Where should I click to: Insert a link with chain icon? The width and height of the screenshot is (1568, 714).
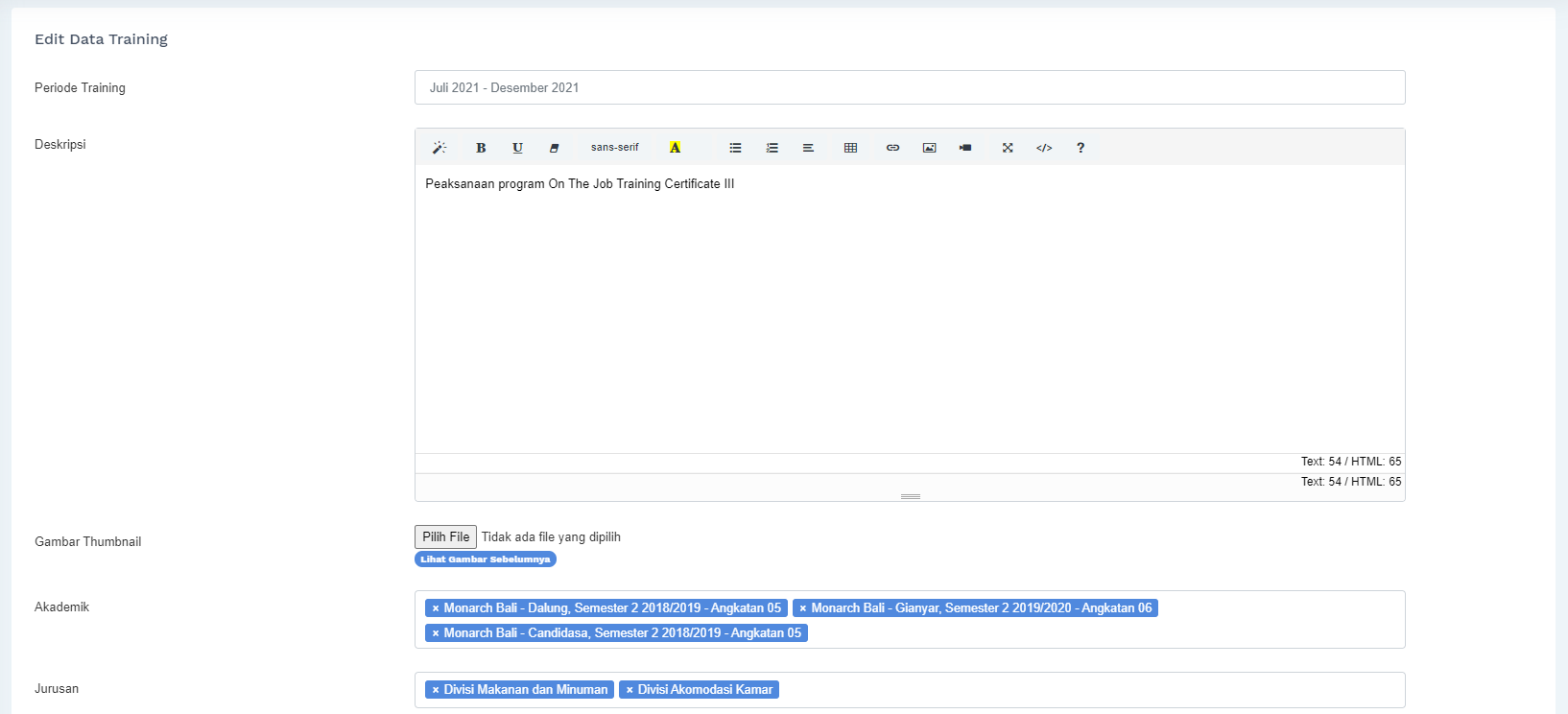(x=892, y=148)
